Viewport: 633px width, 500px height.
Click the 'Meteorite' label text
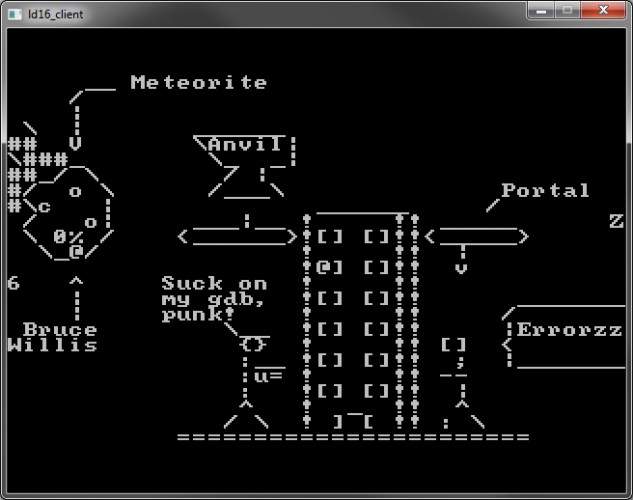[x=198, y=82]
